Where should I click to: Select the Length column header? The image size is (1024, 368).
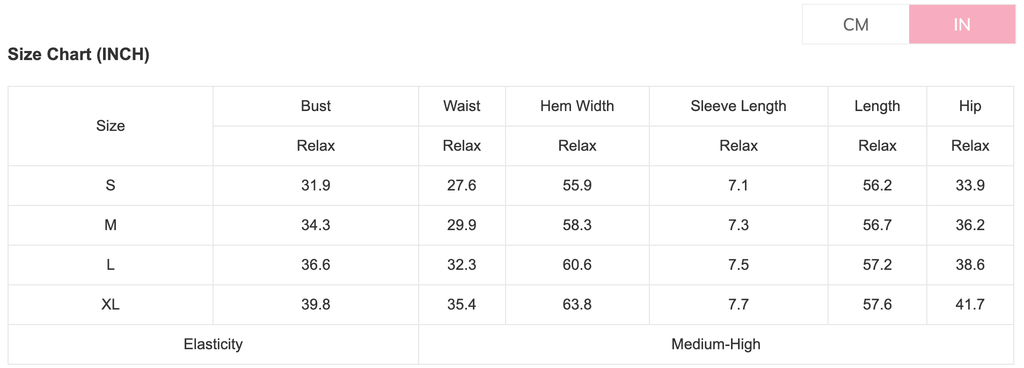click(x=877, y=106)
